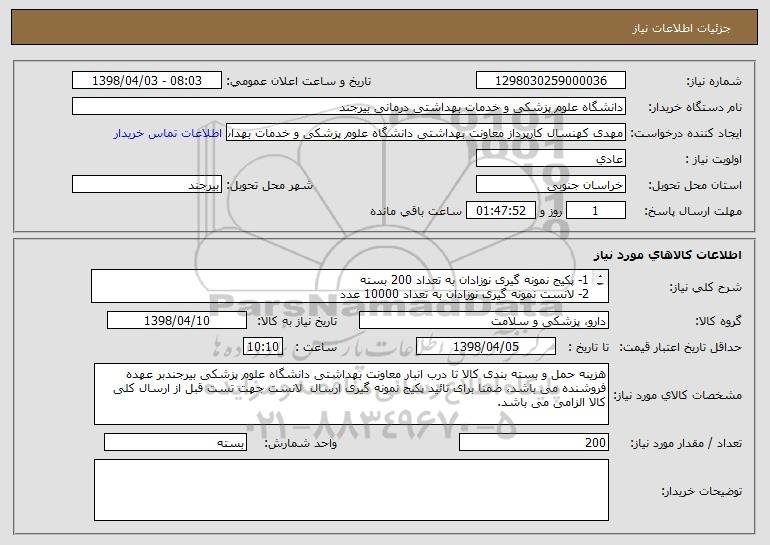The width and height of the screenshot is (770, 545).
Task: Click the حداقل تاریخ اعتبار قیمت label
Action: pyautogui.click(x=680, y=347)
